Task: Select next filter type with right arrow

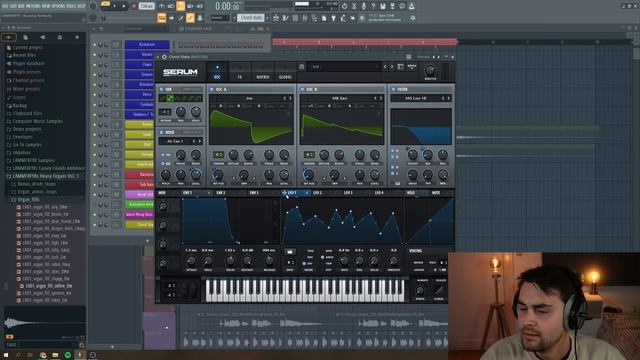Action: click(448, 98)
